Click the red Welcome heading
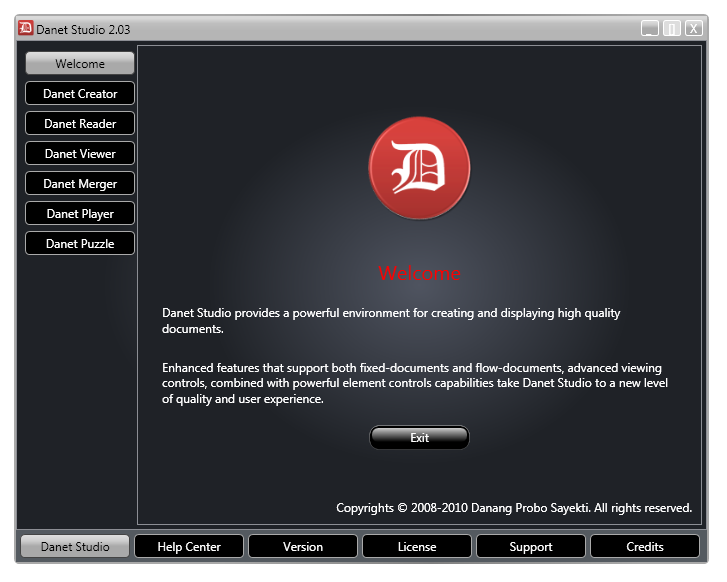727x582 pixels. point(419,273)
